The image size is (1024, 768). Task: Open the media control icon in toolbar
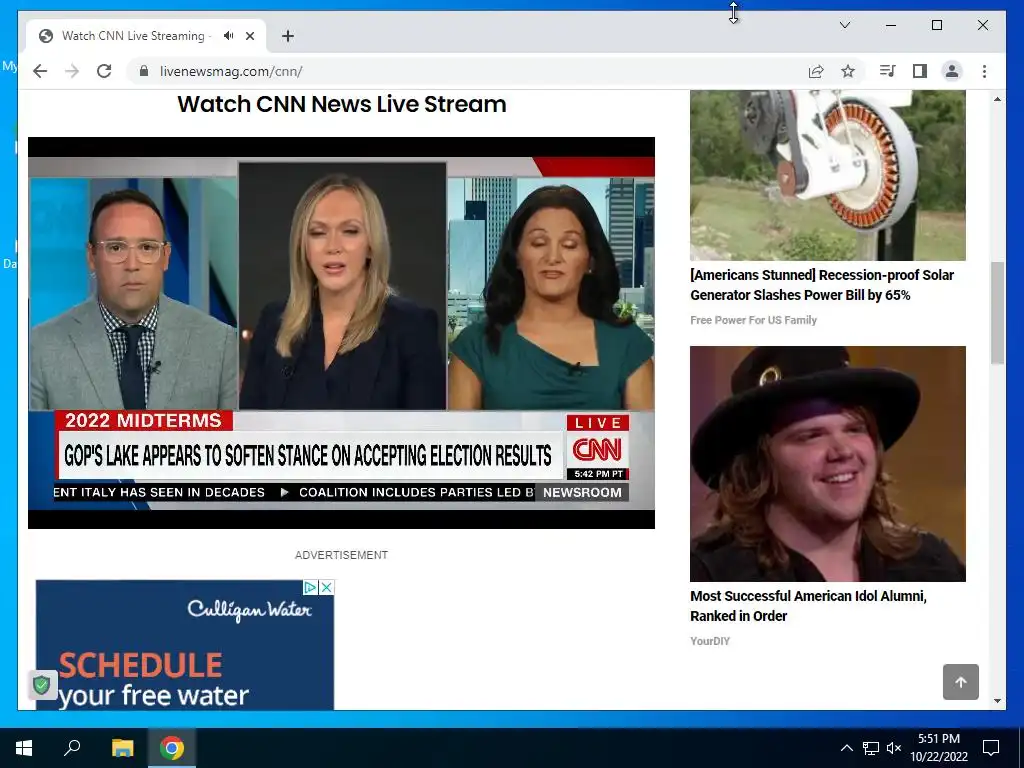point(887,71)
